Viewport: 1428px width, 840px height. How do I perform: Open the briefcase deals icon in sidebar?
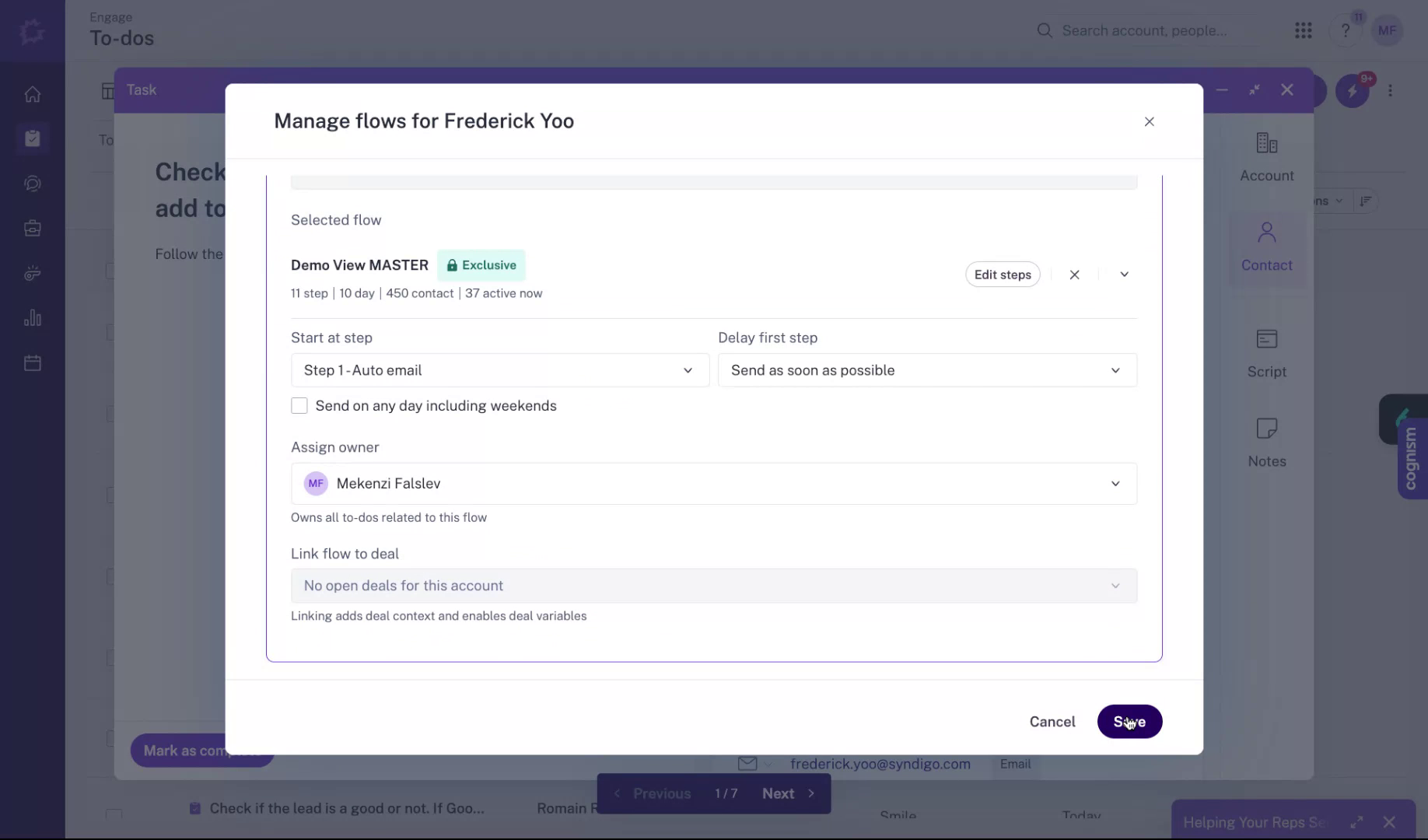pyautogui.click(x=32, y=229)
